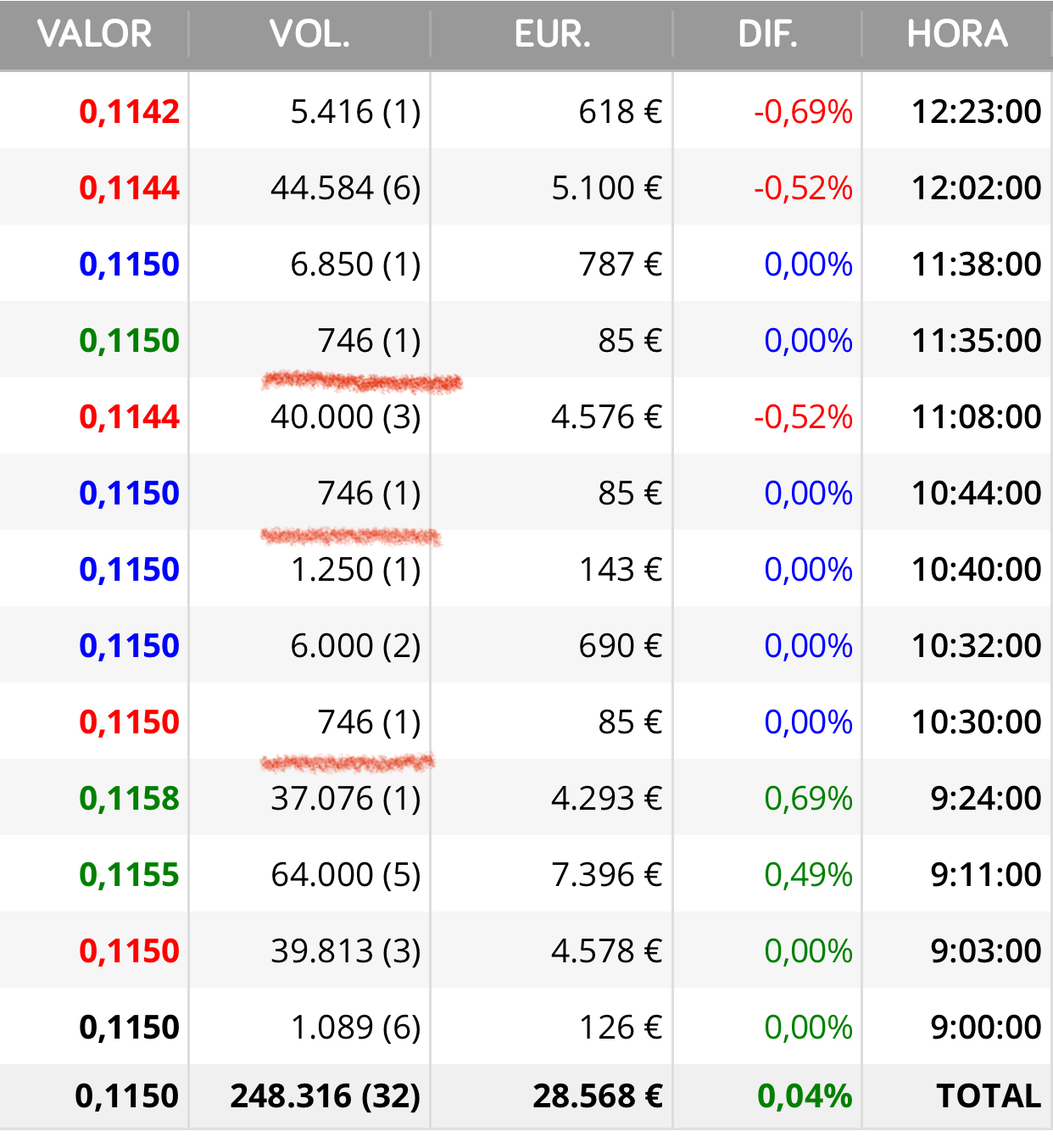This screenshot has height=1148, width=1053.
Task: Select the 787 € amount cell
Action: [x=620, y=265]
